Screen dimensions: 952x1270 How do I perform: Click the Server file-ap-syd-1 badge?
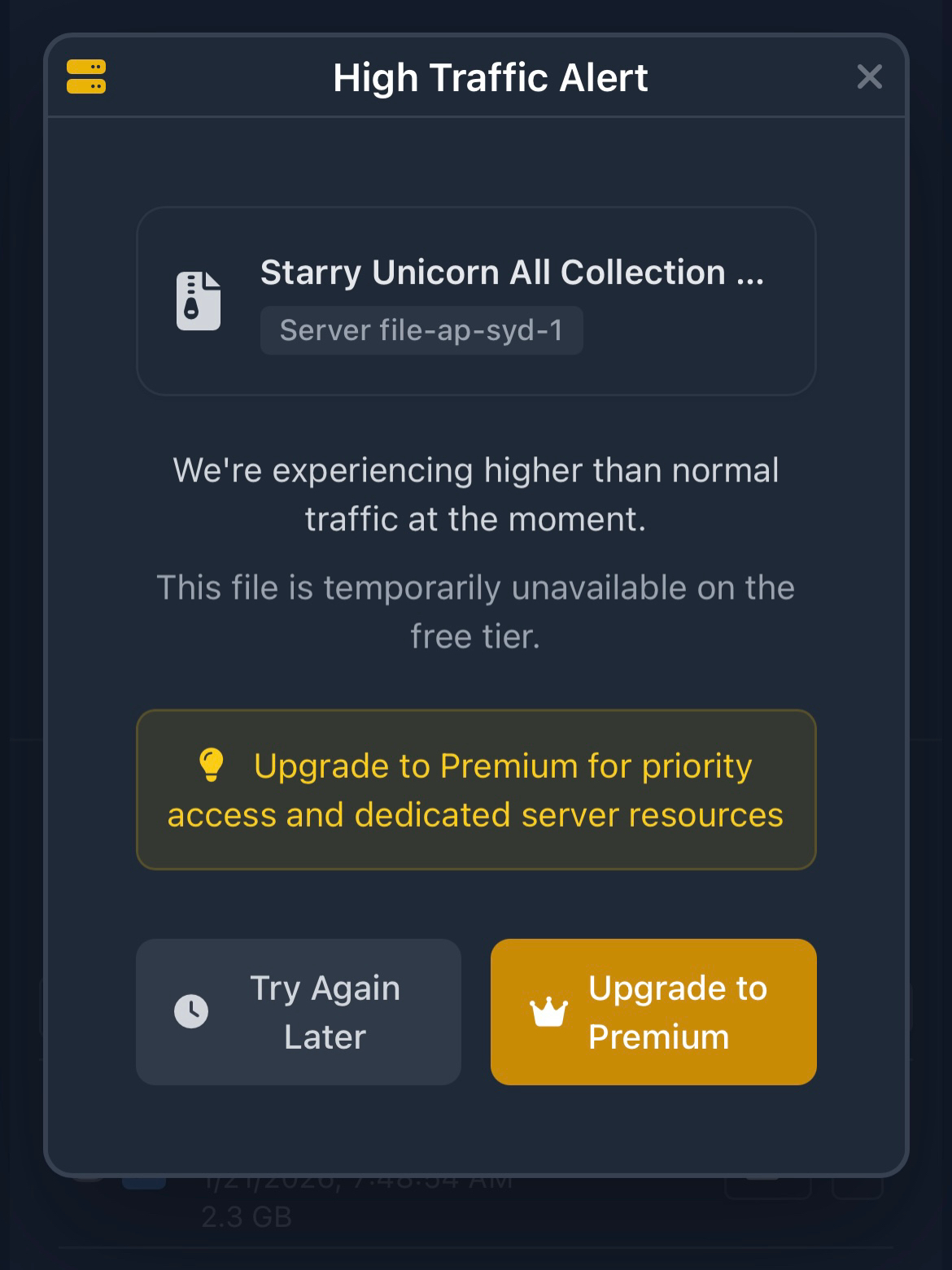point(421,330)
